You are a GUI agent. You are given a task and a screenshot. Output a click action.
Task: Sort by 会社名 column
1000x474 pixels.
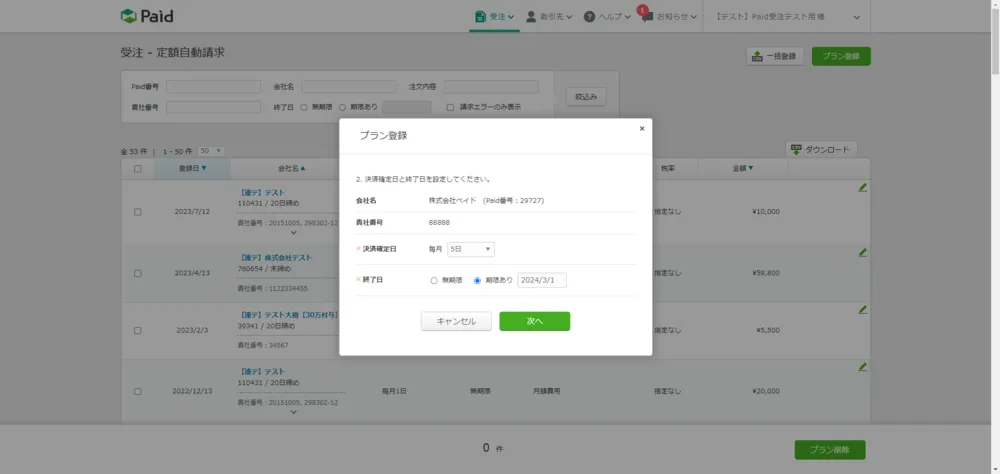click(x=292, y=168)
